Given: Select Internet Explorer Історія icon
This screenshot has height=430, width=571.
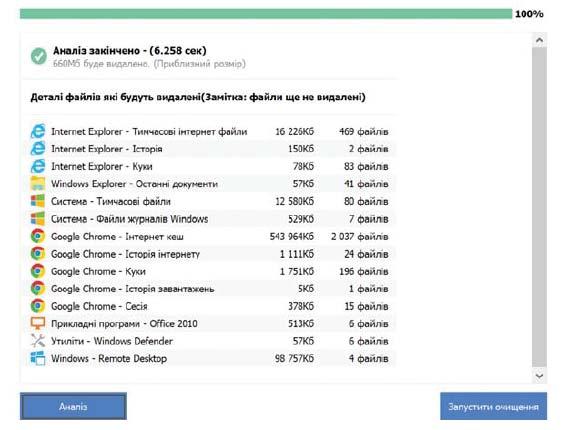Looking at the screenshot, I should click(x=38, y=149).
